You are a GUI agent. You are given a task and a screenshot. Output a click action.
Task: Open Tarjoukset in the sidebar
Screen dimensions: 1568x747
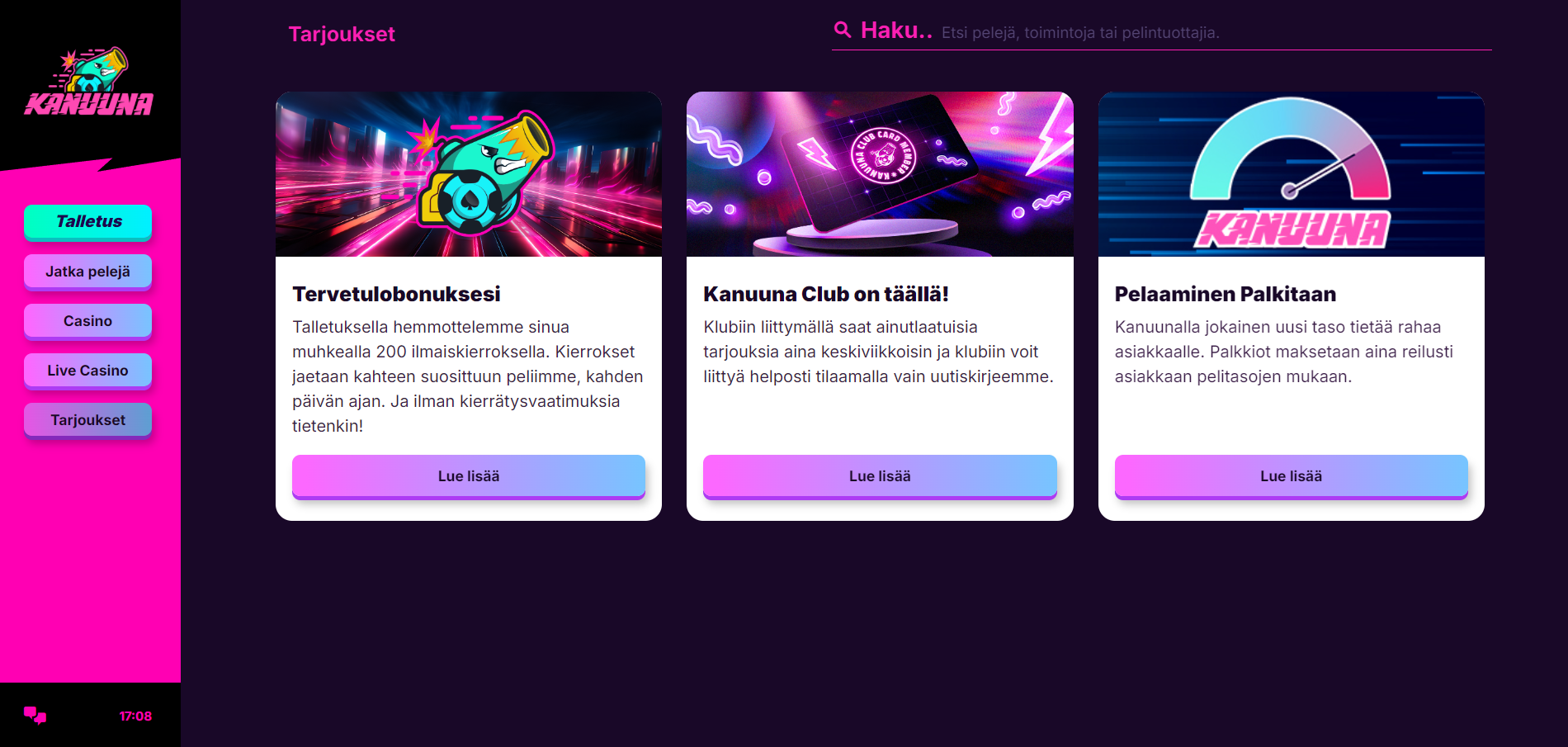(x=88, y=420)
